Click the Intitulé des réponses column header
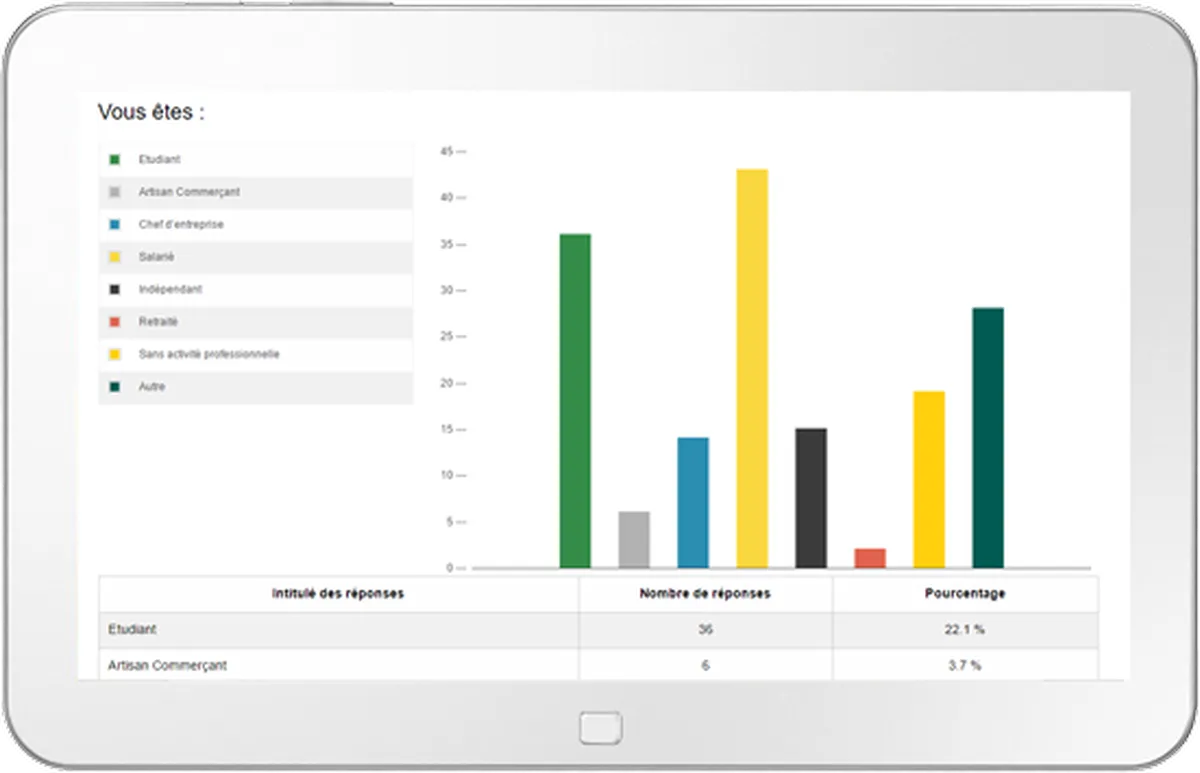Viewport: 1200px width, 773px height. [338, 594]
